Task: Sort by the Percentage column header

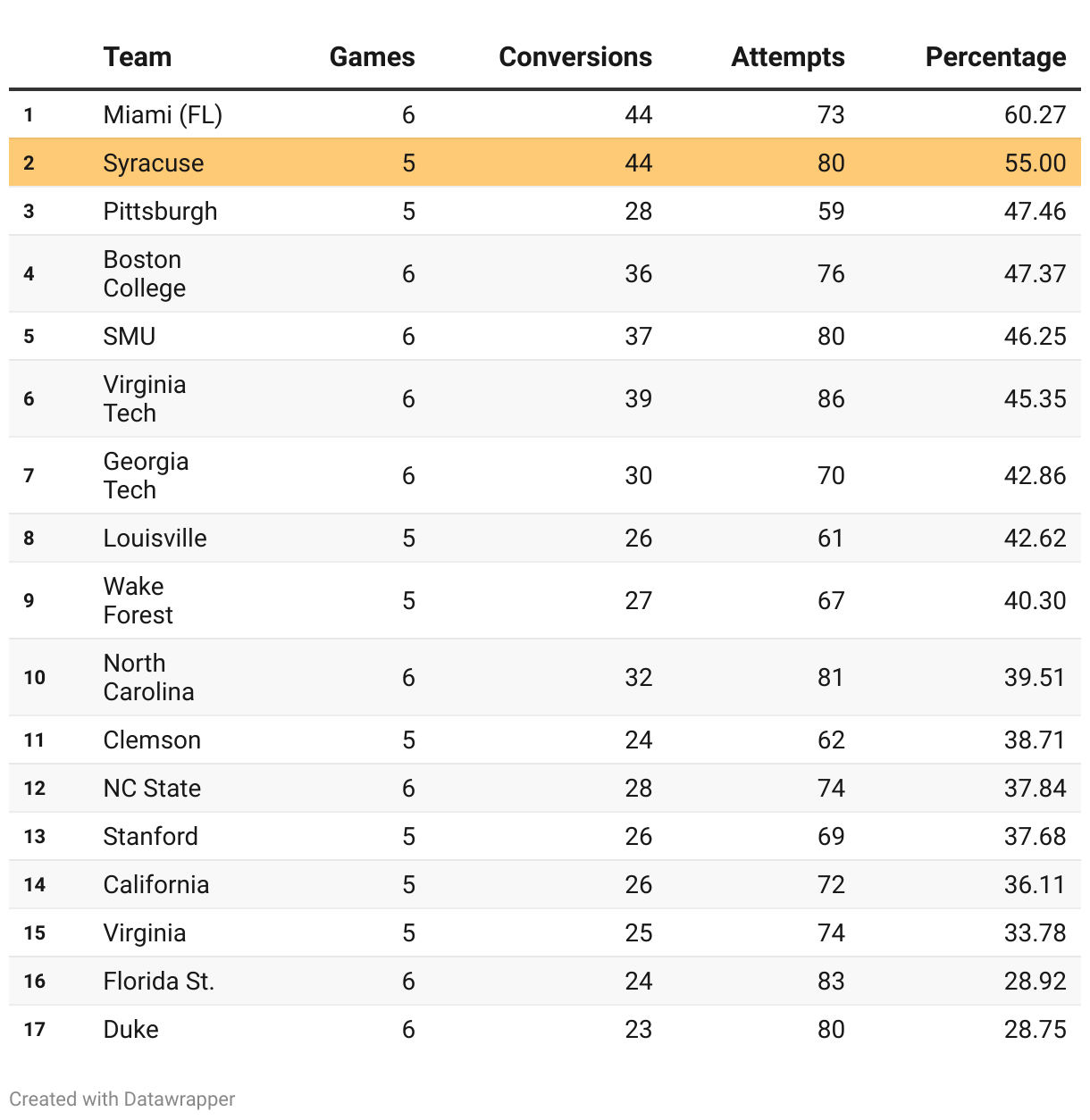Action: coord(994,57)
